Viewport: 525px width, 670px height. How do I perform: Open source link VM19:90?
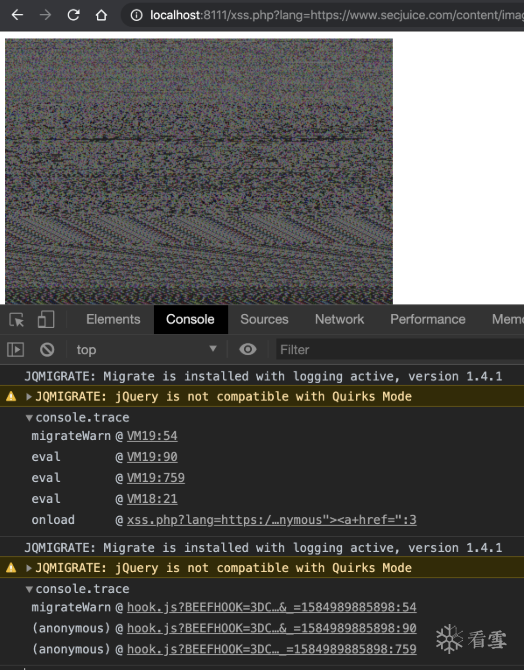click(x=152, y=457)
